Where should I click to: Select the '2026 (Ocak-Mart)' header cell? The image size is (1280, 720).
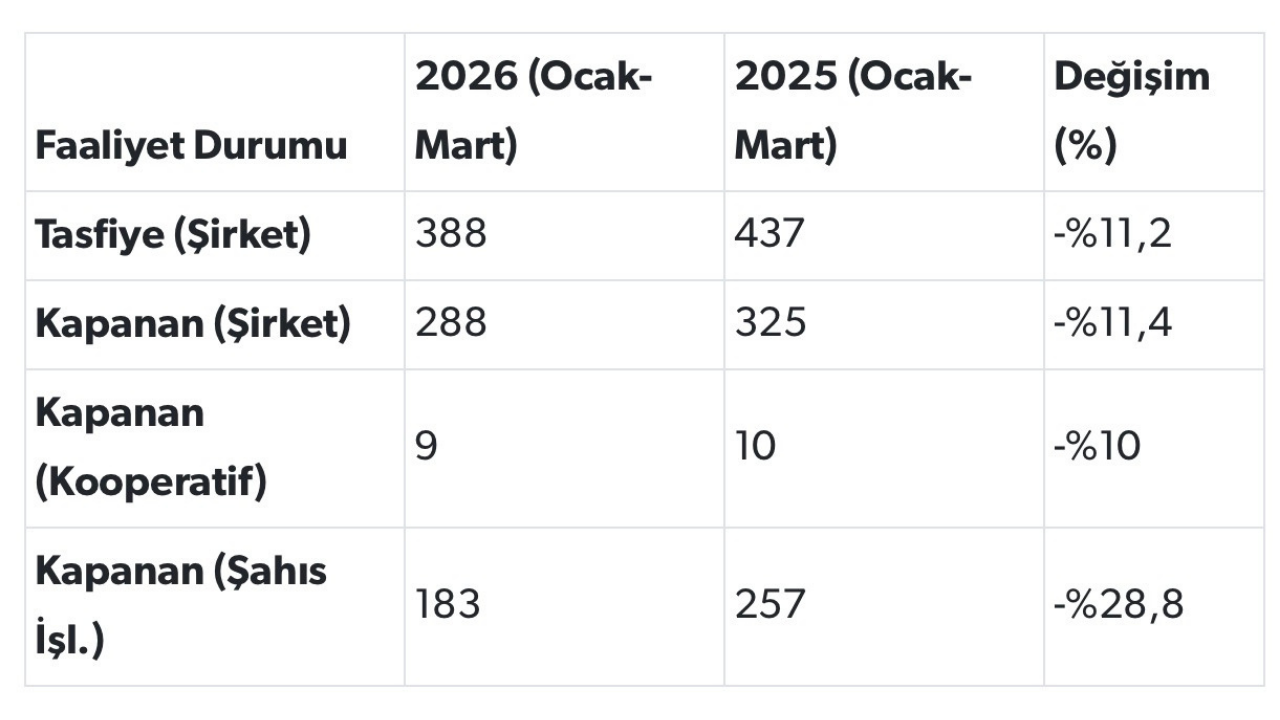pos(533,111)
